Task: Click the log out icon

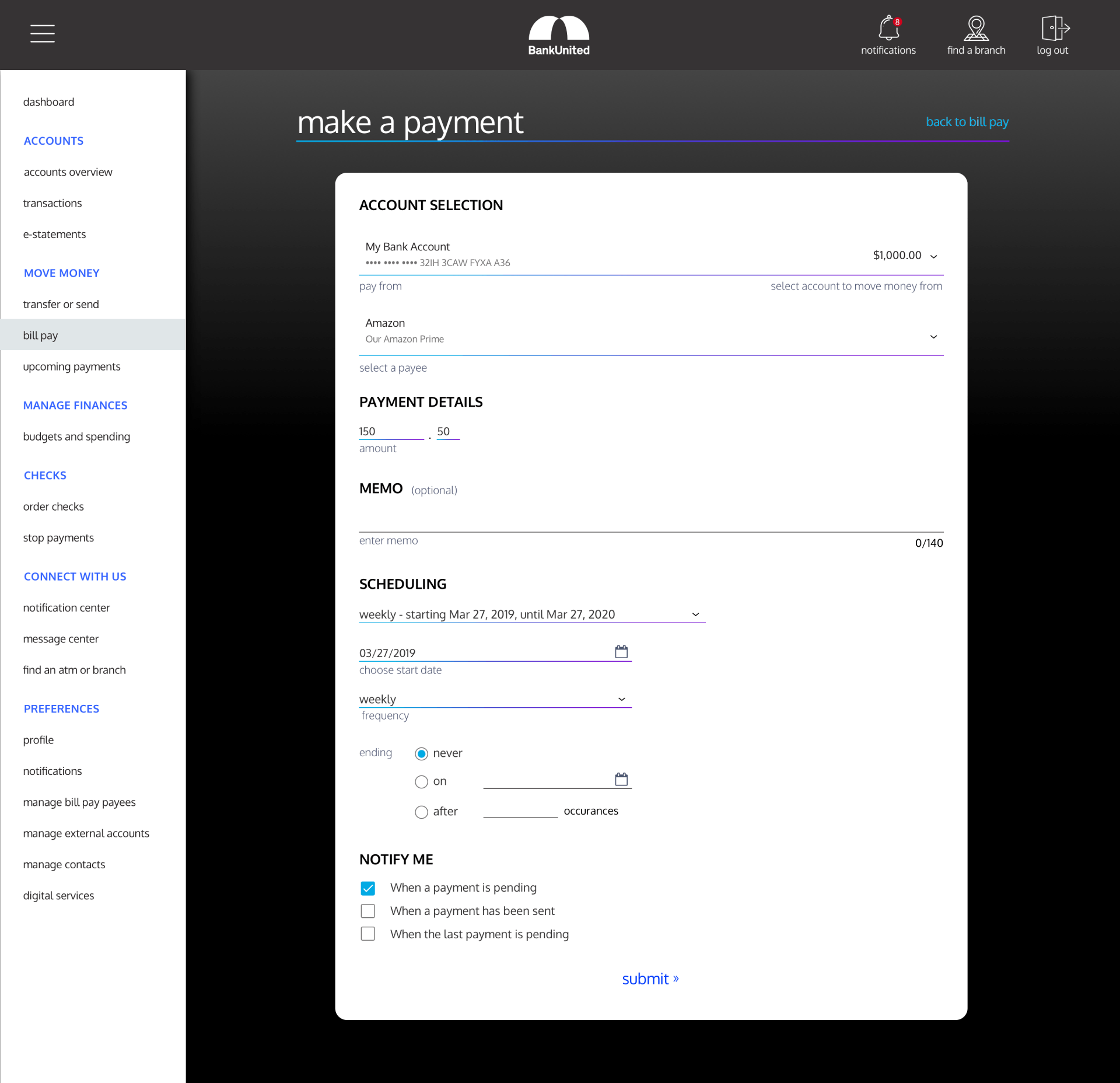Action: [x=1053, y=29]
